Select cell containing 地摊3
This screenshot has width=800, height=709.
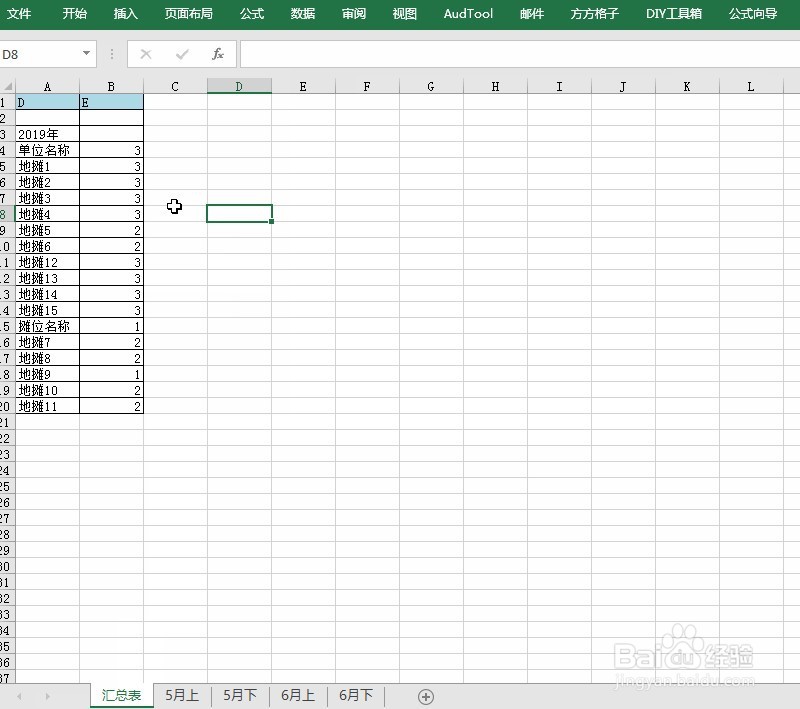click(47, 198)
